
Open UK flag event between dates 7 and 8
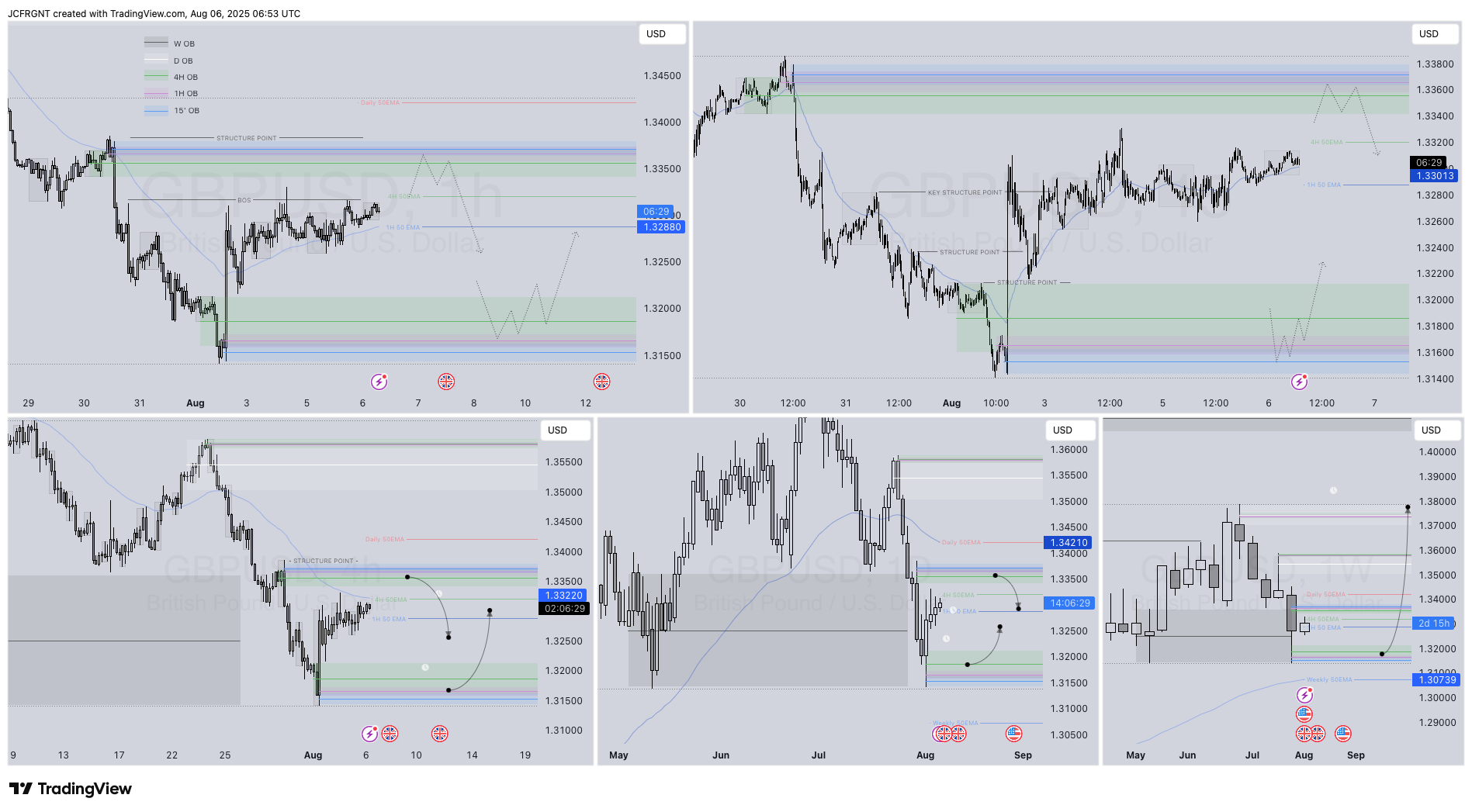click(x=446, y=382)
